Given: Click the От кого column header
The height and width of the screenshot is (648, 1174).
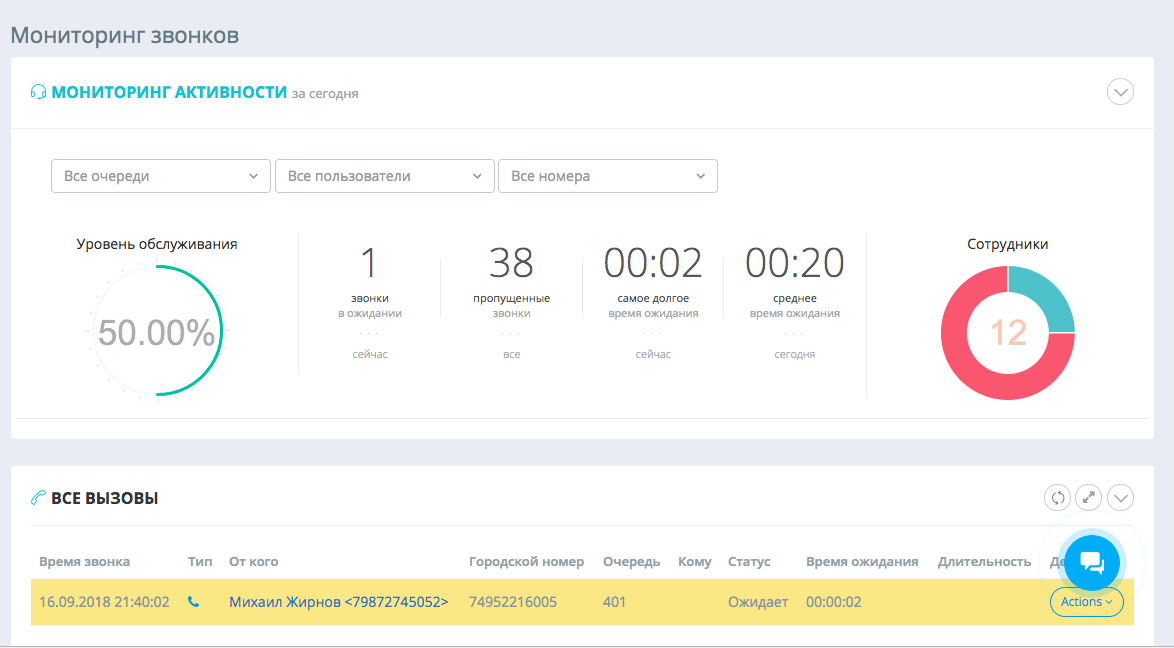Looking at the screenshot, I should click(254, 562).
